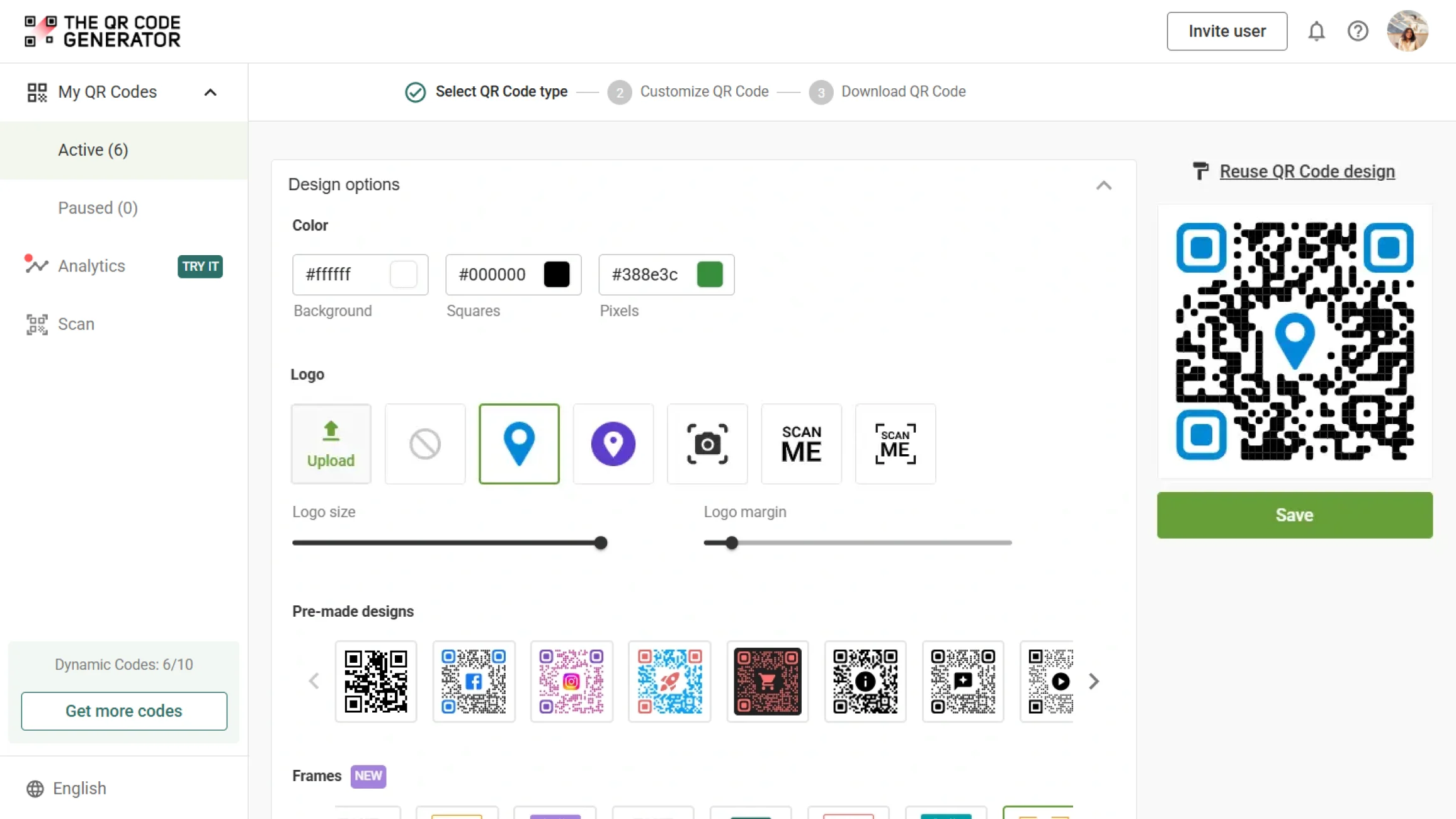This screenshot has width=1456, height=819.
Task: Open the help question mark icon
Action: tap(1358, 31)
